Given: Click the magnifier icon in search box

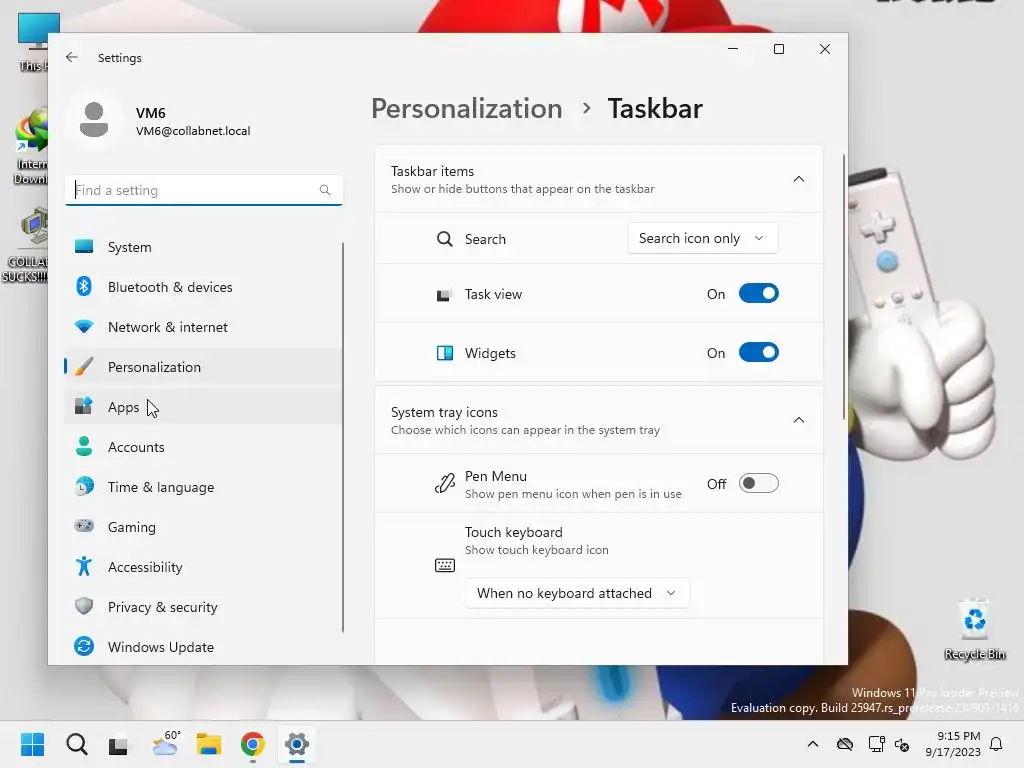Looking at the screenshot, I should pos(325,190).
